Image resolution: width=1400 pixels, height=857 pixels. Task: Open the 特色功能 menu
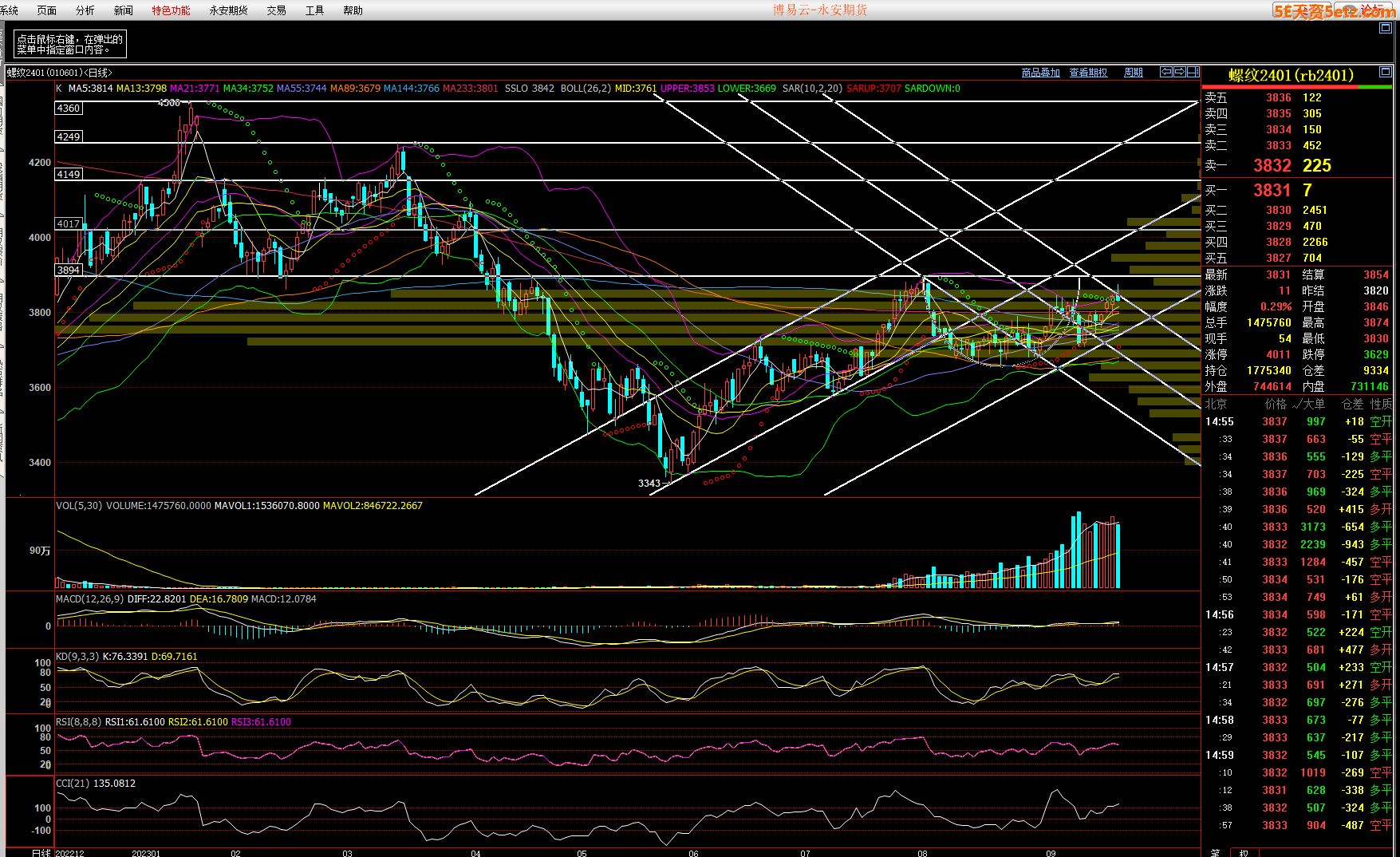pos(171,10)
